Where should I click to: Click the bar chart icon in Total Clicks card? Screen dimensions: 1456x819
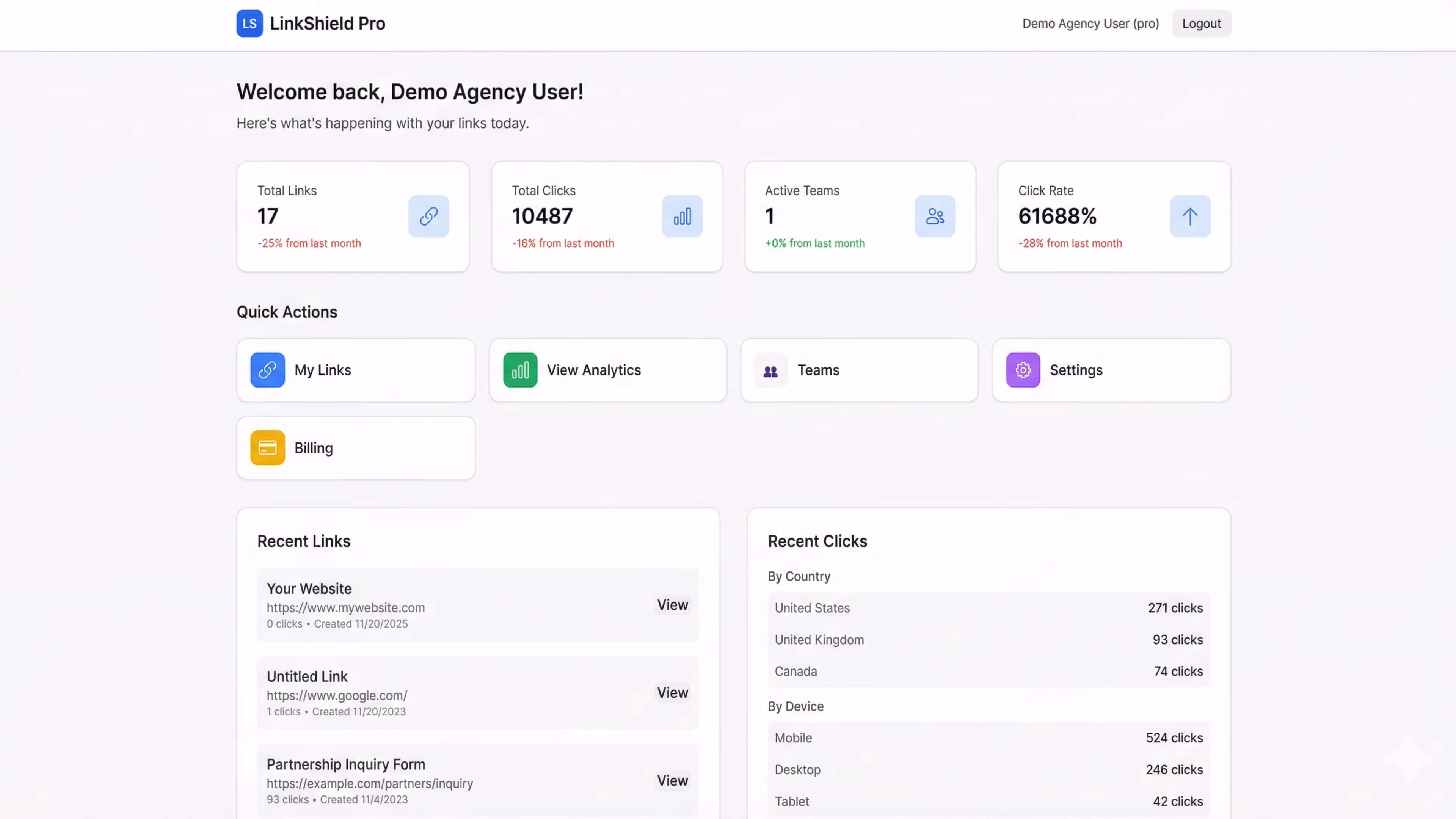682,217
